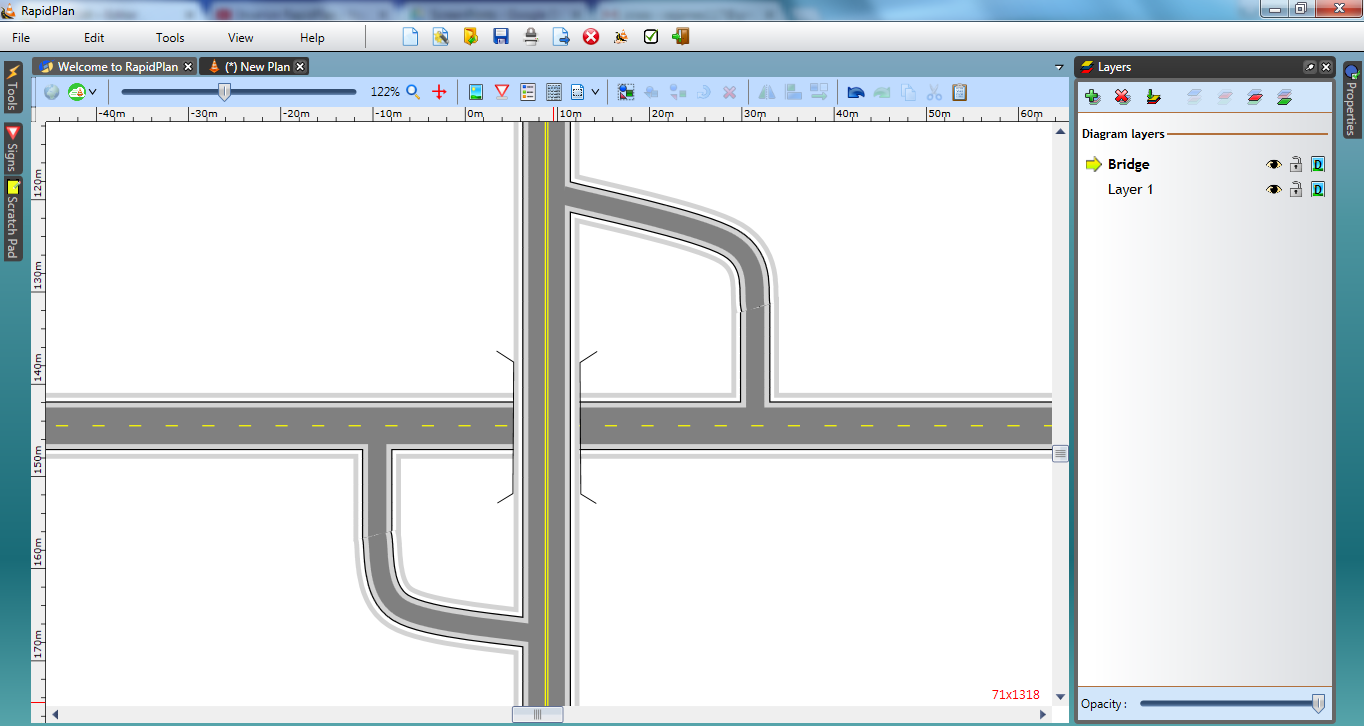Open the File menu
The width and height of the screenshot is (1364, 726).
[x=21, y=38]
